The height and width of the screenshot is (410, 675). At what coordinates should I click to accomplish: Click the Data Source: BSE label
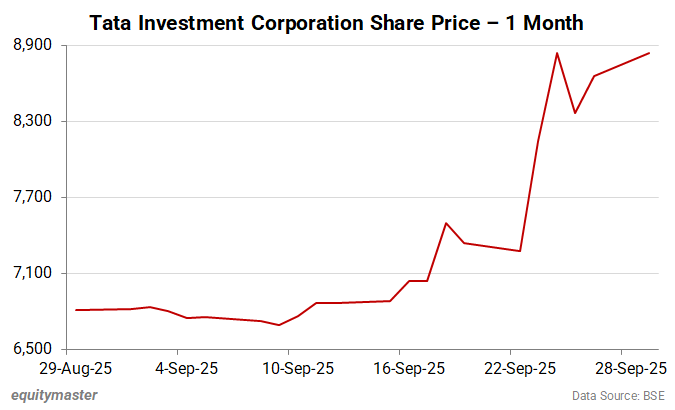[620, 395]
